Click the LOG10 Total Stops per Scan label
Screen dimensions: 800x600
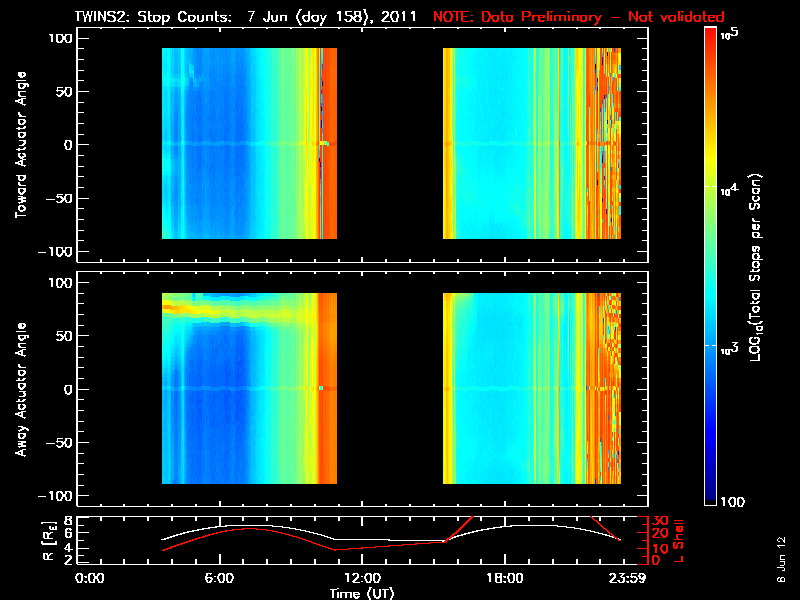pyautogui.click(x=756, y=267)
